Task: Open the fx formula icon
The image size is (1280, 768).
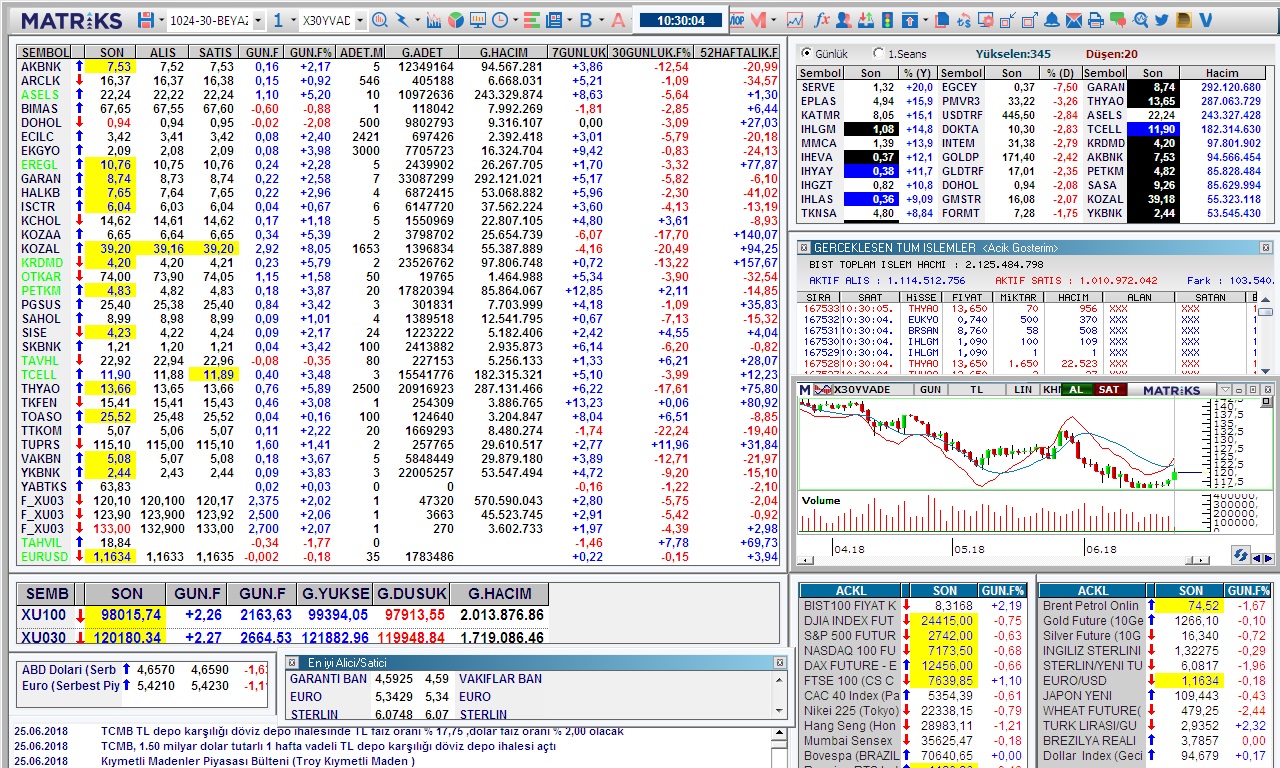Action: tap(822, 20)
